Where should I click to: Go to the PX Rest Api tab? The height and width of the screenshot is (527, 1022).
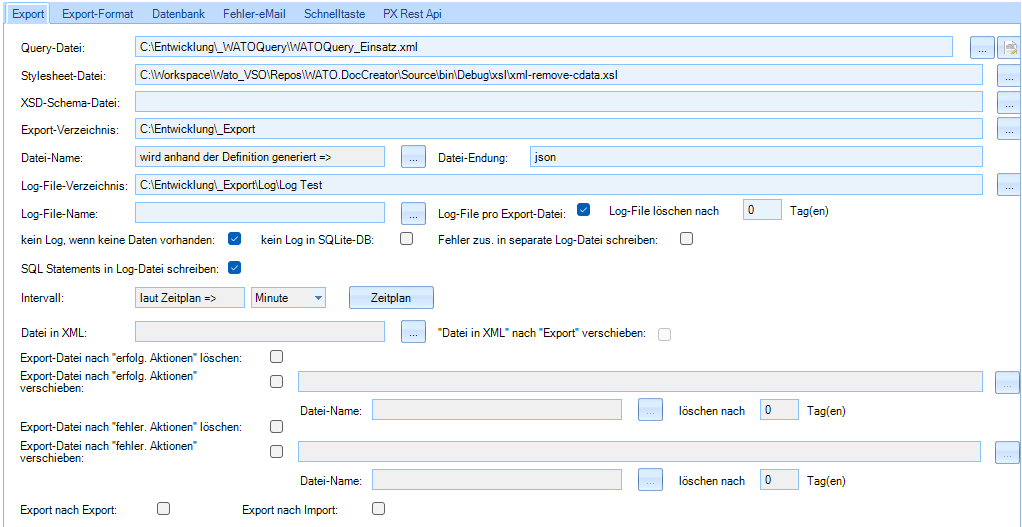click(x=412, y=14)
